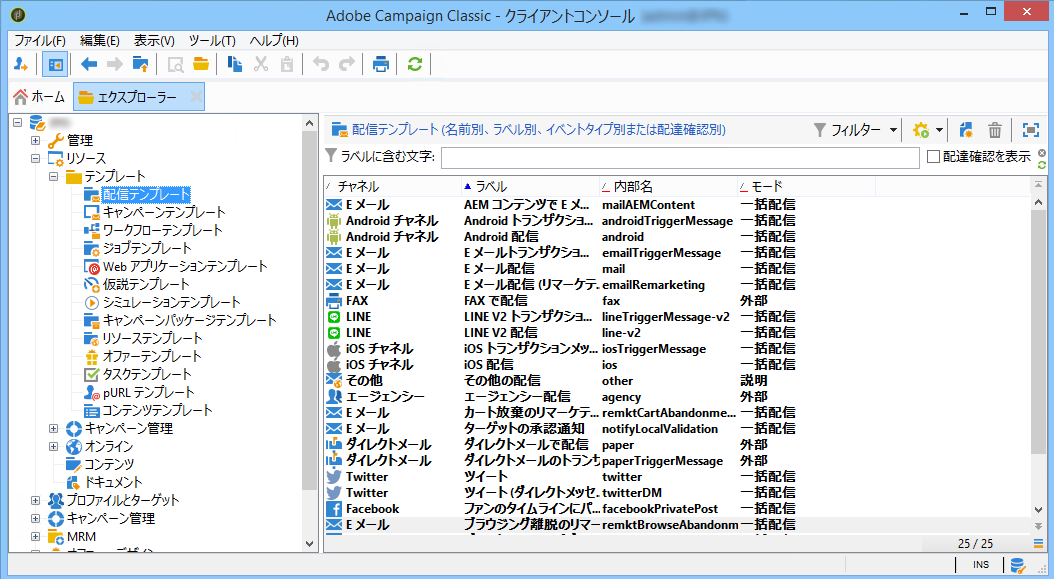Open the ツール(T) menu
This screenshot has height=579, width=1054.
point(212,40)
